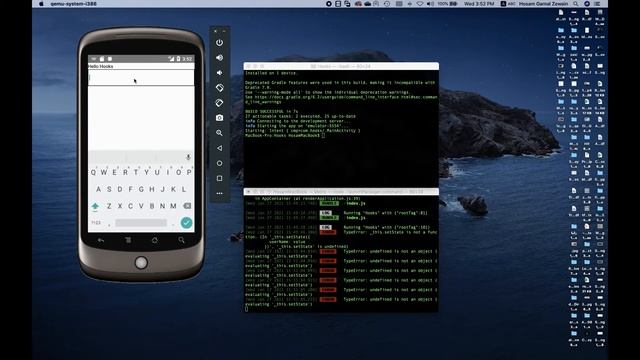Click the emulator Home circle button
The image size is (640, 360).
tap(220, 163)
